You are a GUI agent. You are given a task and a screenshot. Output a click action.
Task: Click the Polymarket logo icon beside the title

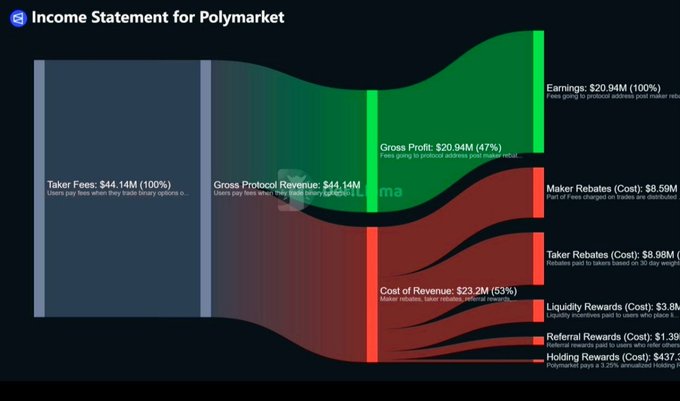click(18, 18)
